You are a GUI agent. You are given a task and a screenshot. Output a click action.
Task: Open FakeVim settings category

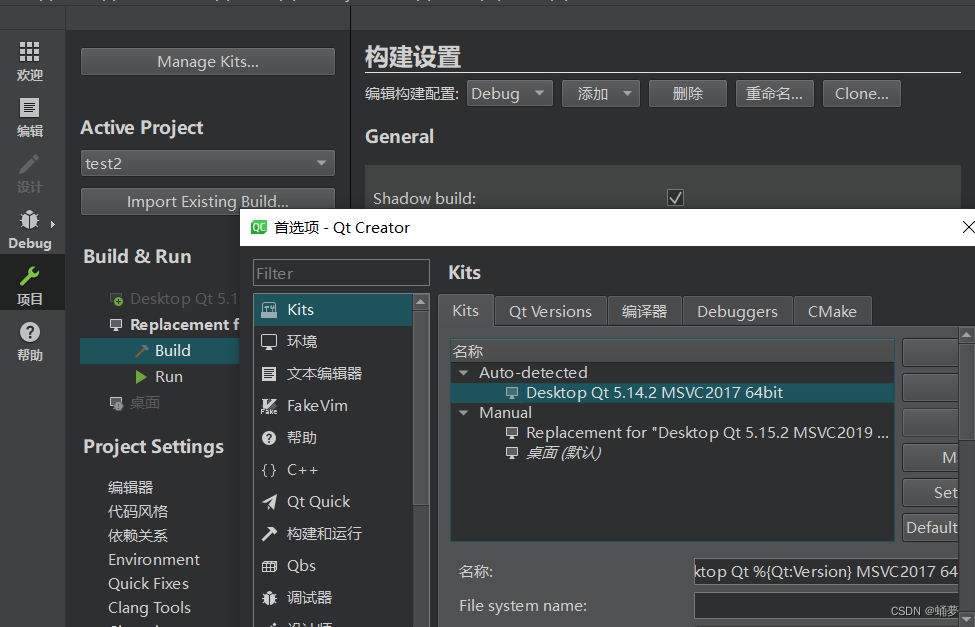coord(333,406)
